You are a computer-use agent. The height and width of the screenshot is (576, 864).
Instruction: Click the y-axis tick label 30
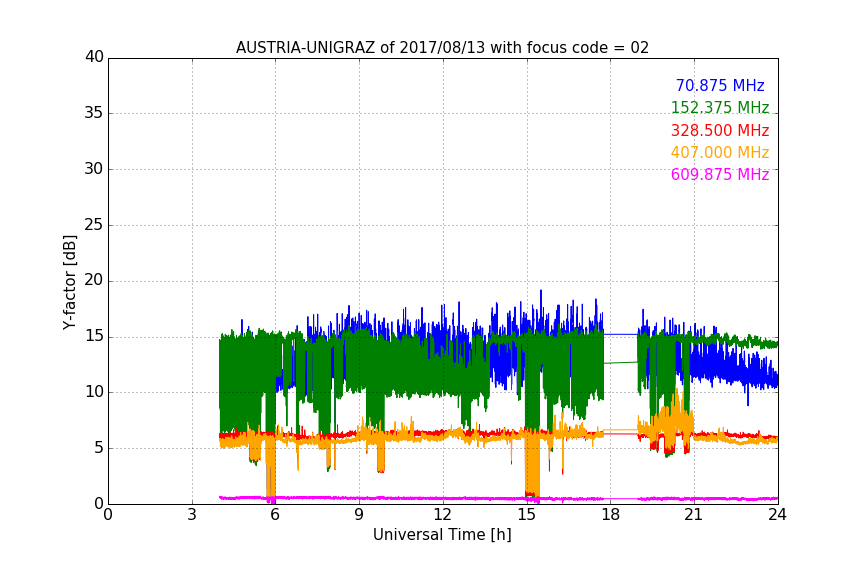(94, 169)
